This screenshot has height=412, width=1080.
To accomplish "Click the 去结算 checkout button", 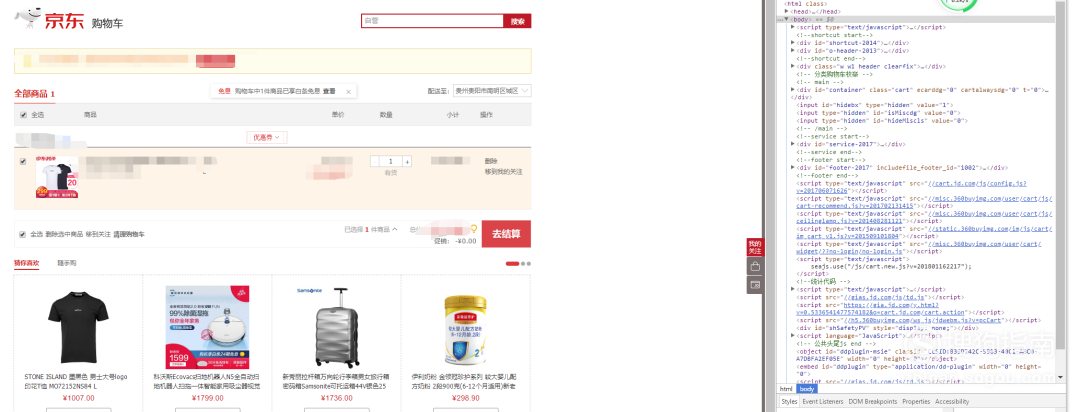I will point(506,234).
